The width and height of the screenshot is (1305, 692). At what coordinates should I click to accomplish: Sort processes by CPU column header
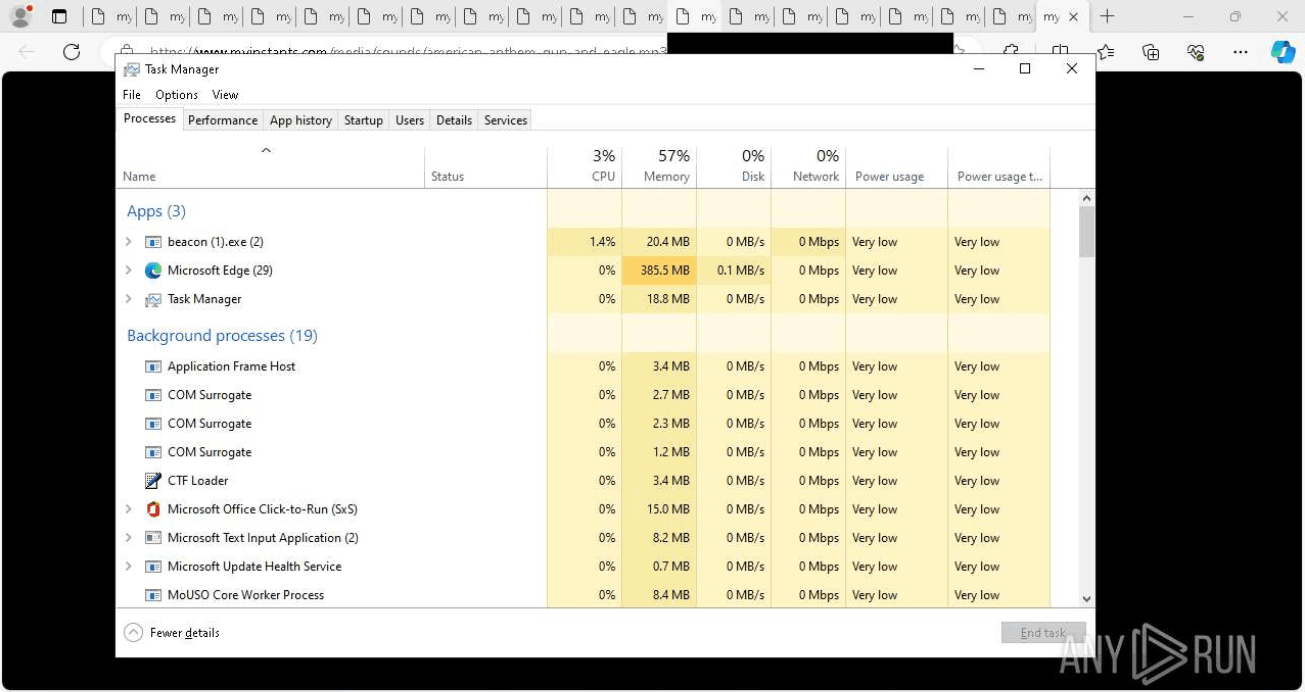(585, 166)
